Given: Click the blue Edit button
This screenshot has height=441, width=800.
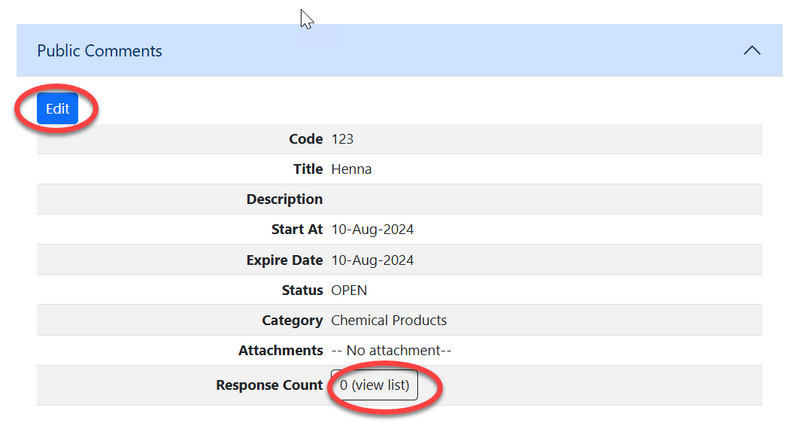Looking at the screenshot, I should pyautogui.click(x=57, y=109).
